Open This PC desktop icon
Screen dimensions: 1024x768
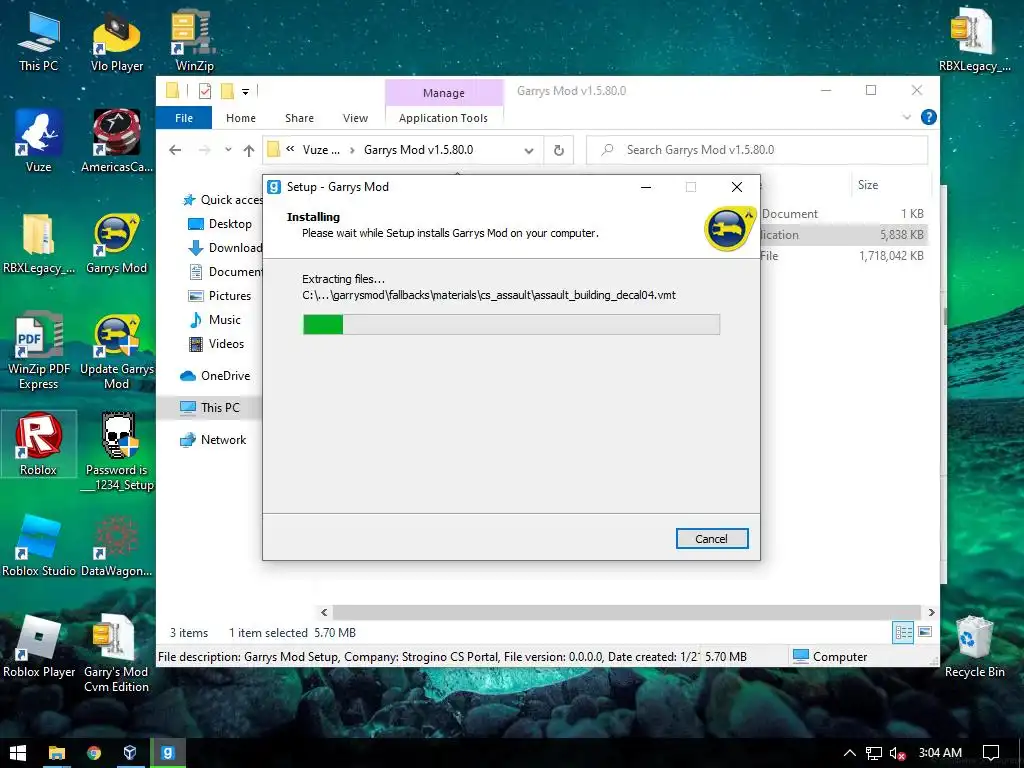pyautogui.click(x=38, y=40)
